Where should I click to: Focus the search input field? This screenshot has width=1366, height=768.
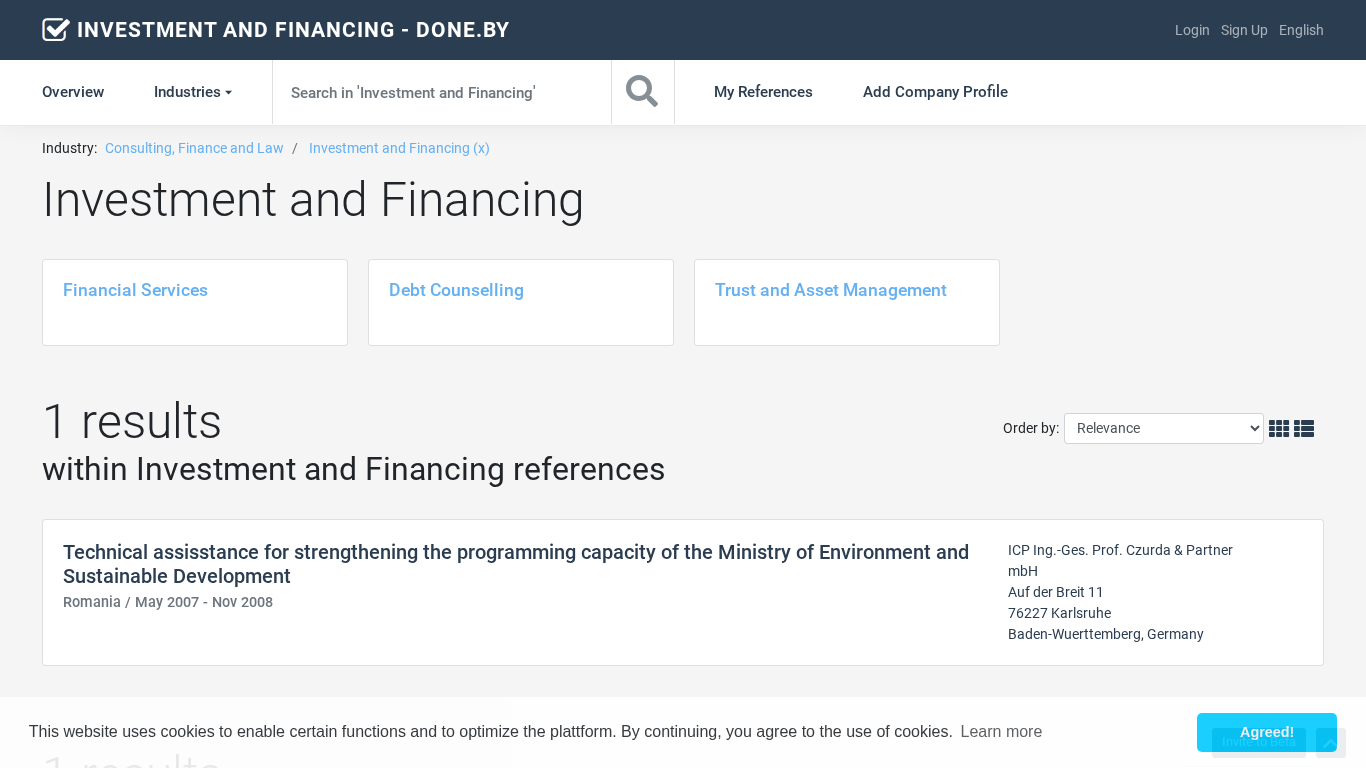tap(441, 92)
